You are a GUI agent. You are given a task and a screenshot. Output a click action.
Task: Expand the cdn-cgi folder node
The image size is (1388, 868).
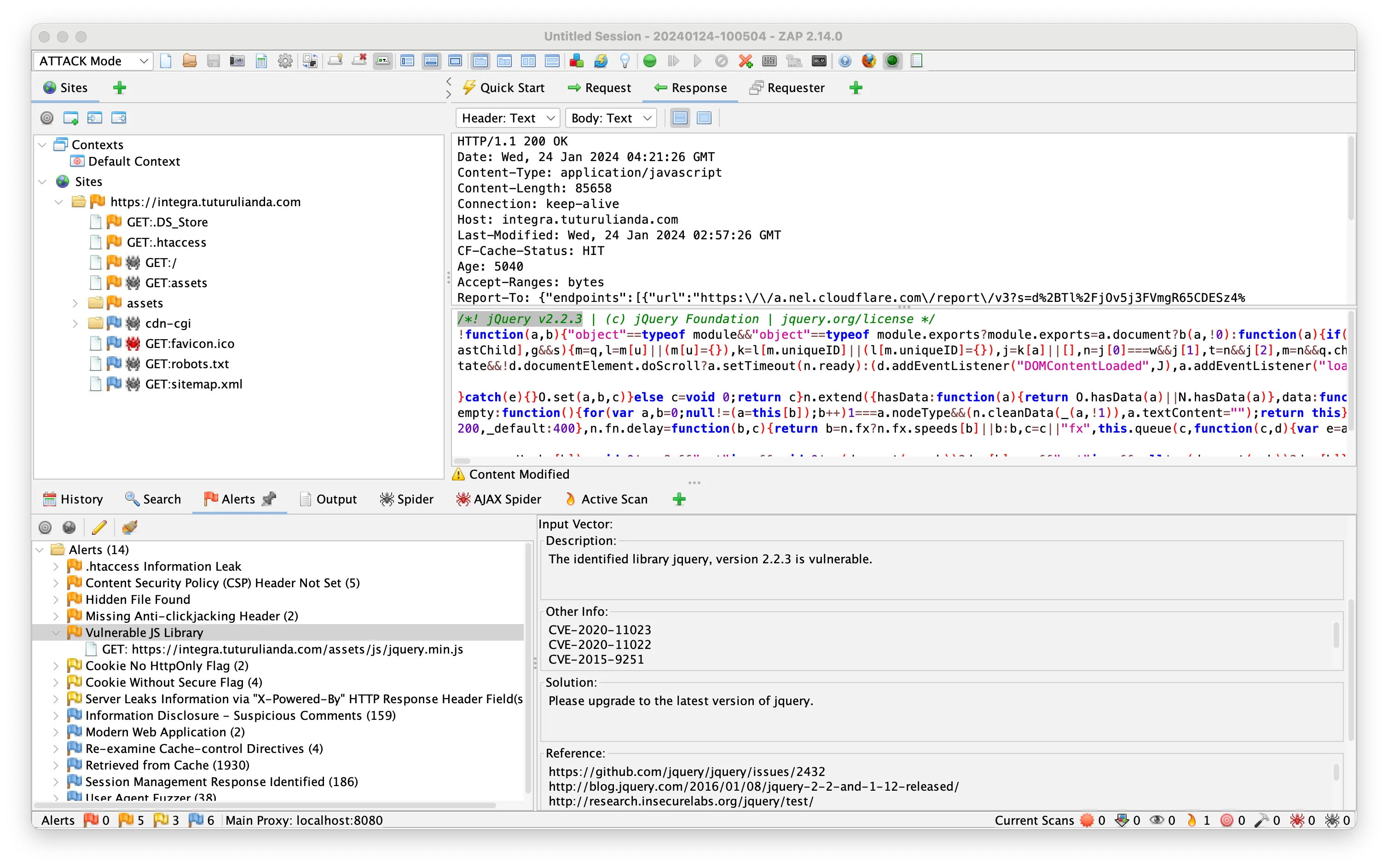coord(75,323)
